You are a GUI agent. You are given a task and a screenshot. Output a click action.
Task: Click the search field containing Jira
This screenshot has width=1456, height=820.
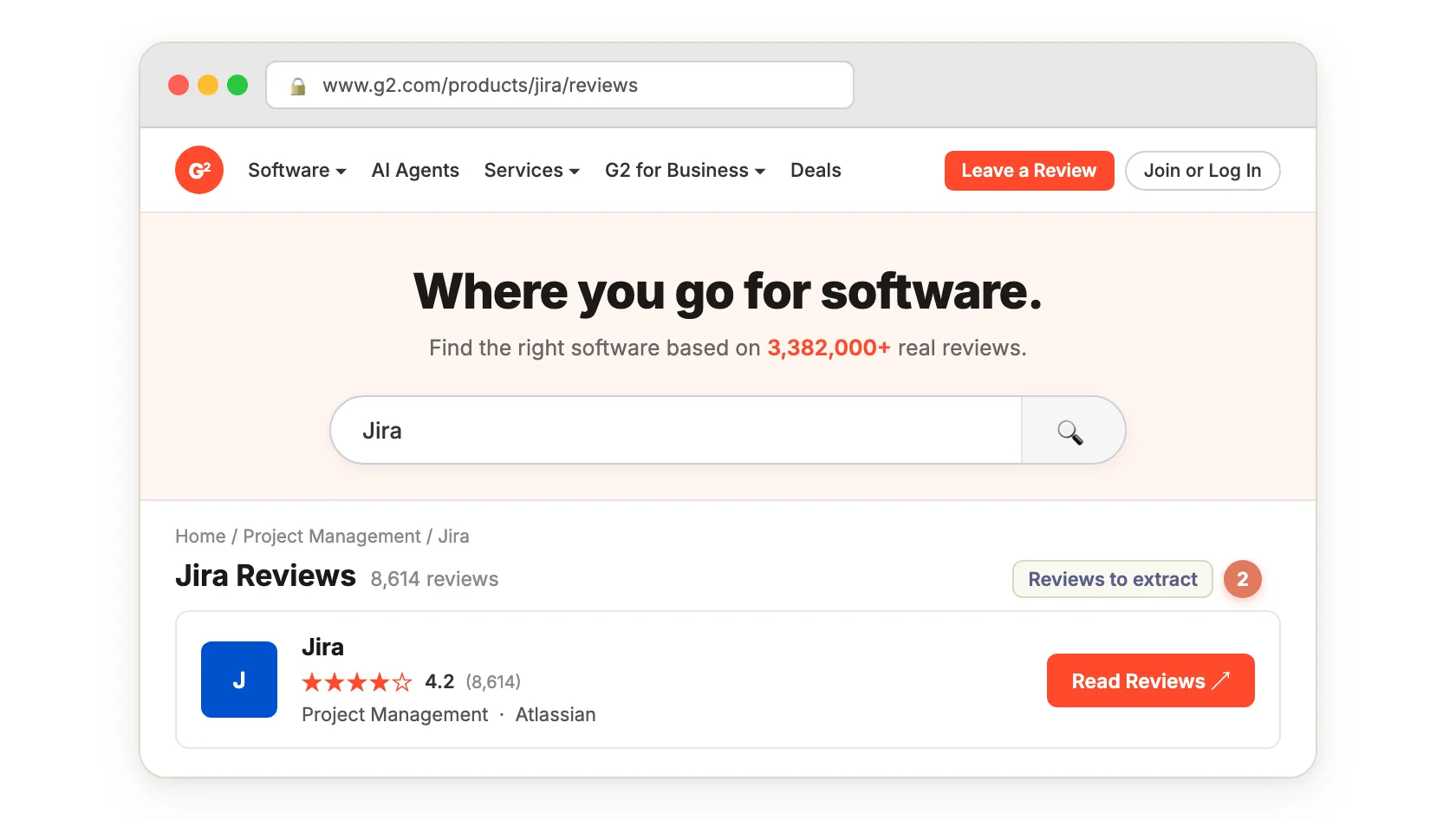676,431
